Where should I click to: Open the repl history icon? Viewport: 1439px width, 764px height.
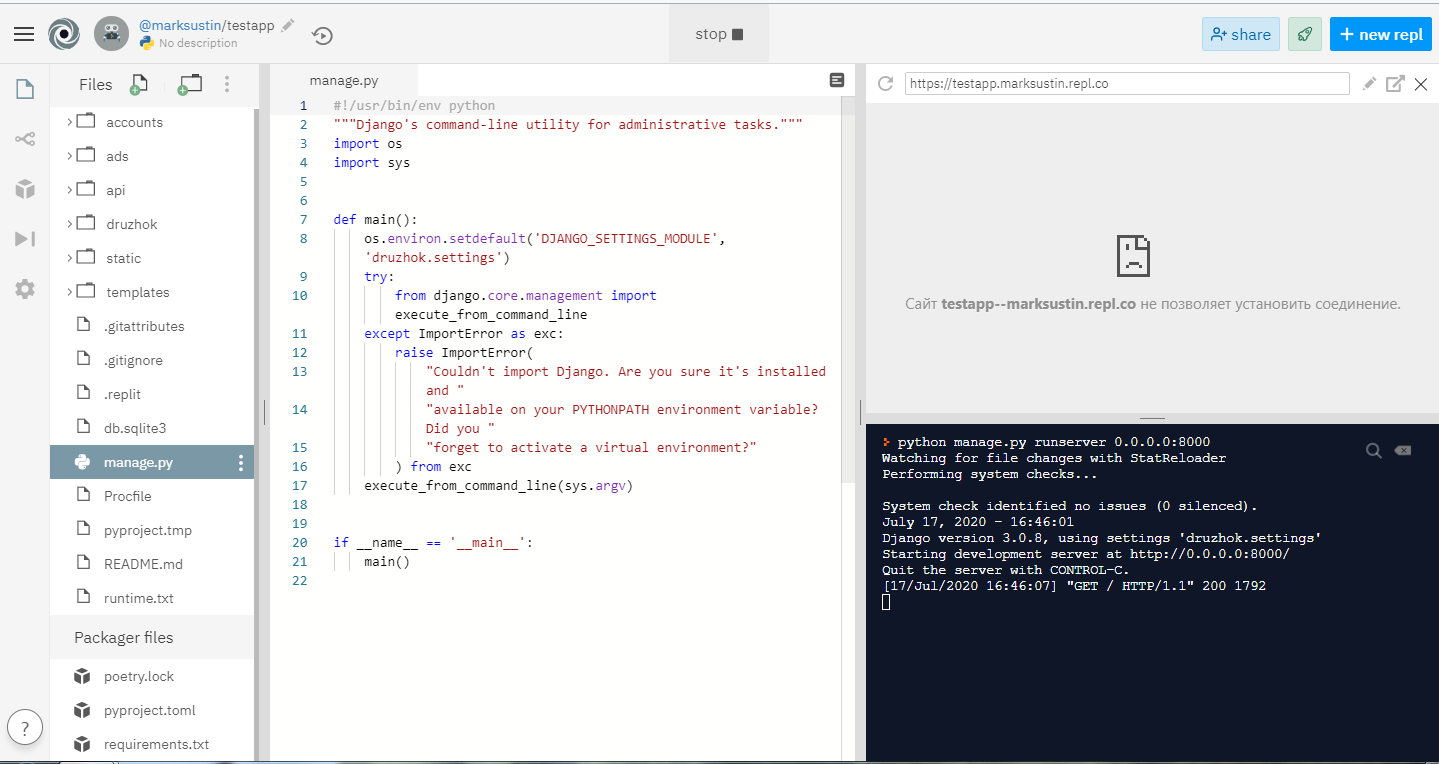322,35
